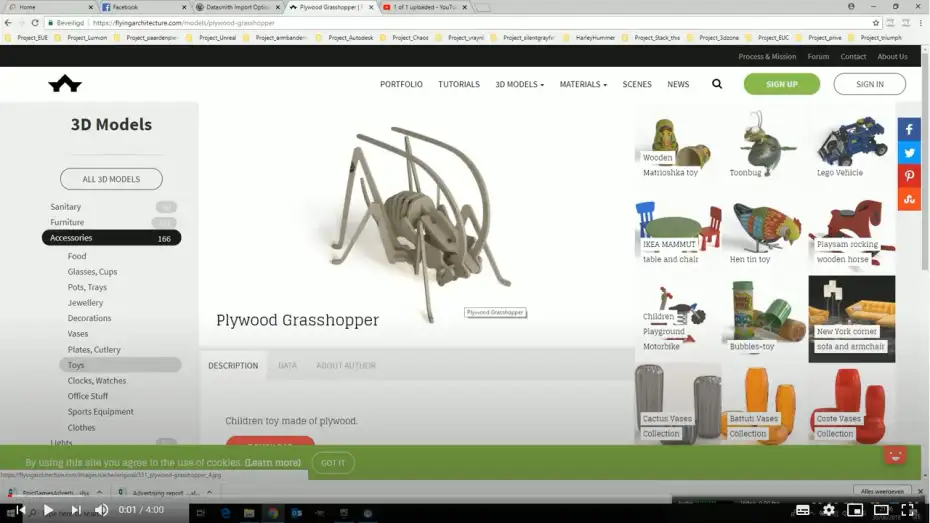Accept cookies with GOT IT
930x523 pixels.
click(333, 463)
